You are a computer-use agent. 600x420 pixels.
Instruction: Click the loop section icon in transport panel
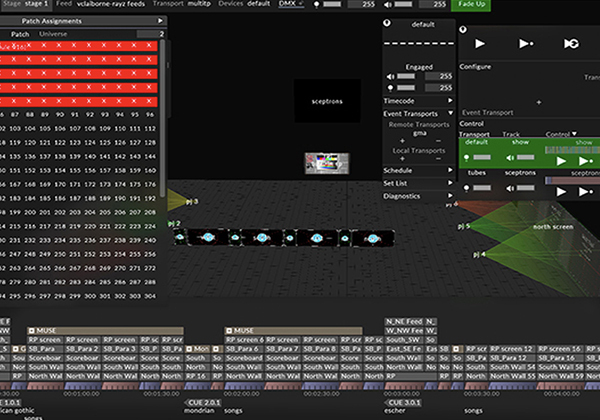[570, 44]
